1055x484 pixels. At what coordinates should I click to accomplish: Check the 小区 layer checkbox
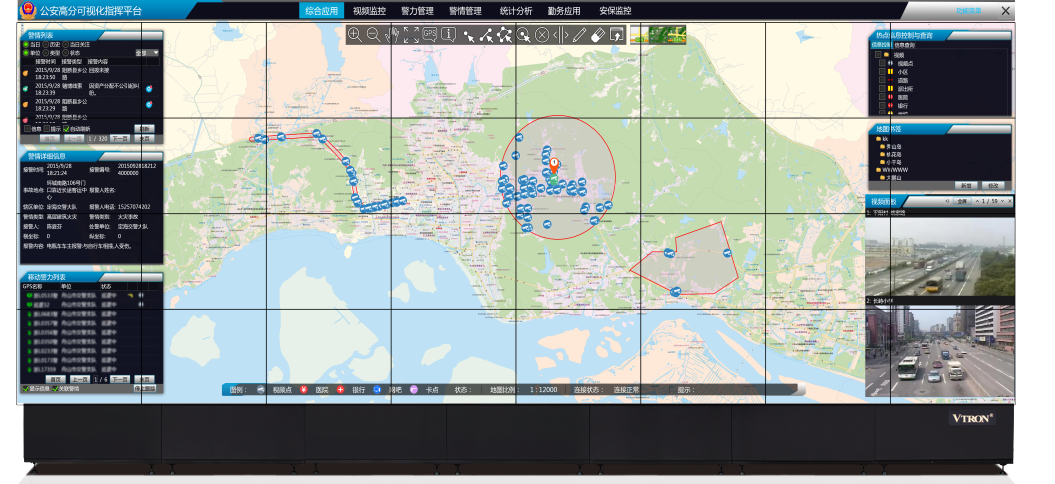[880, 72]
